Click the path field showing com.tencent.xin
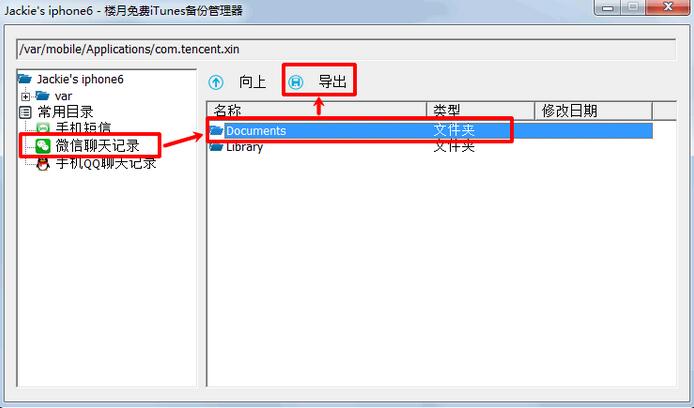Viewport: 694px width, 408px height. point(346,49)
